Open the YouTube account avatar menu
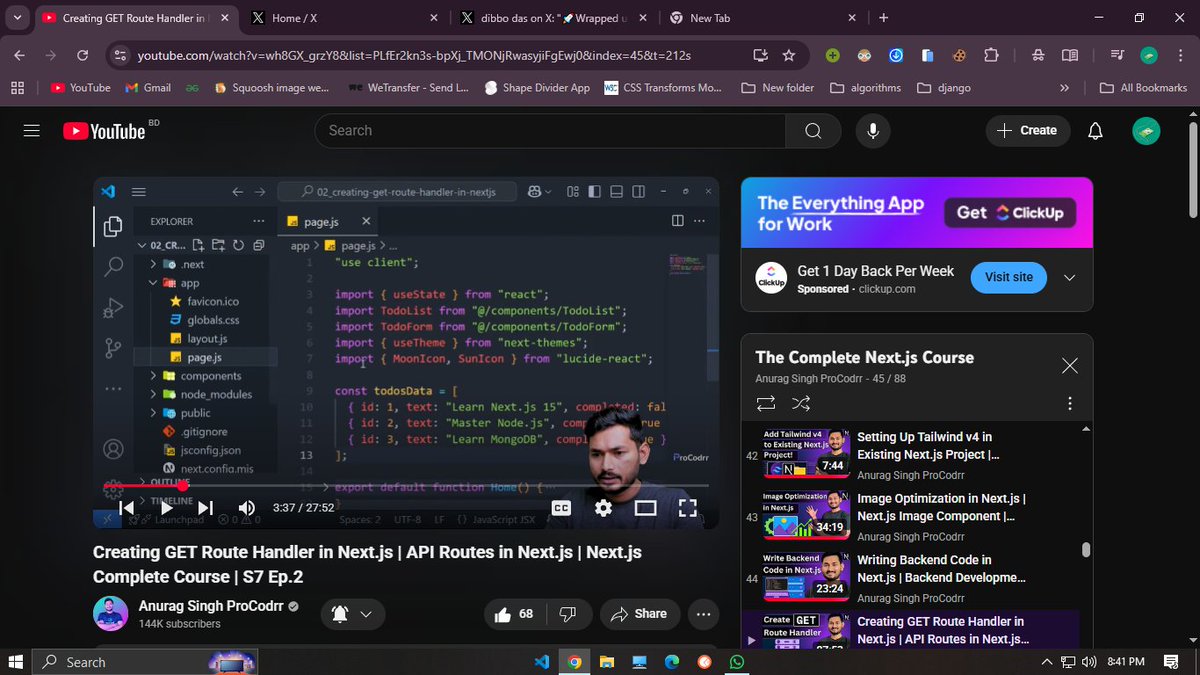Viewport: 1200px width, 675px height. [1146, 131]
